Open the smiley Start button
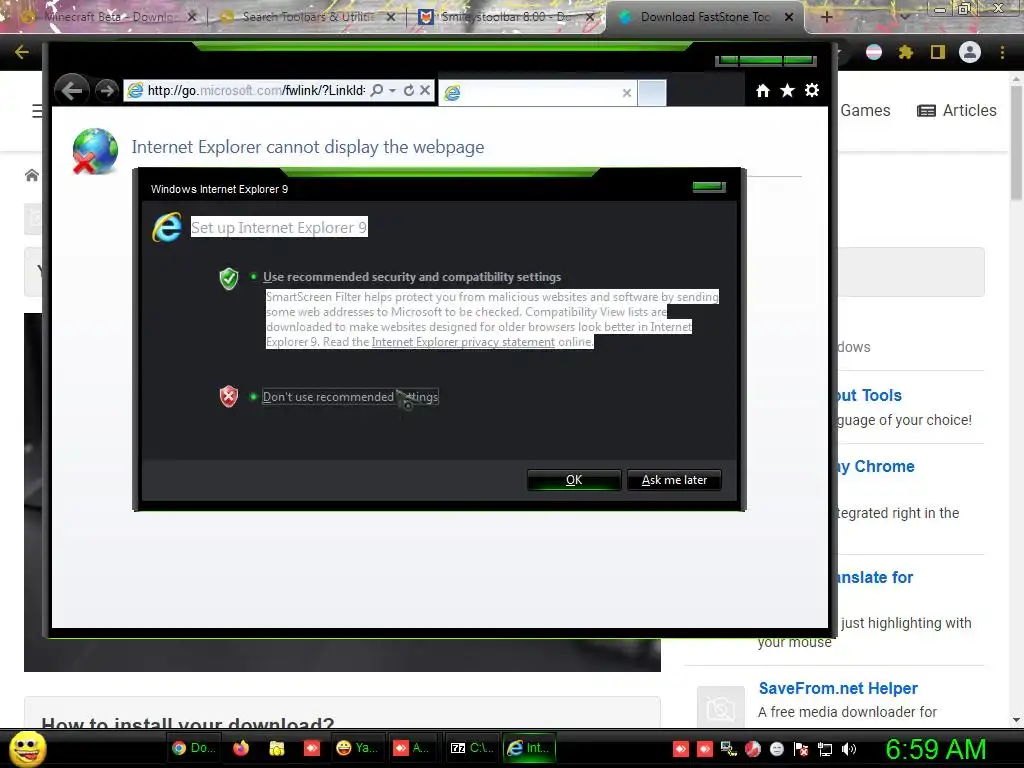This screenshot has height=768, width=1024. (x=27, y=748)
